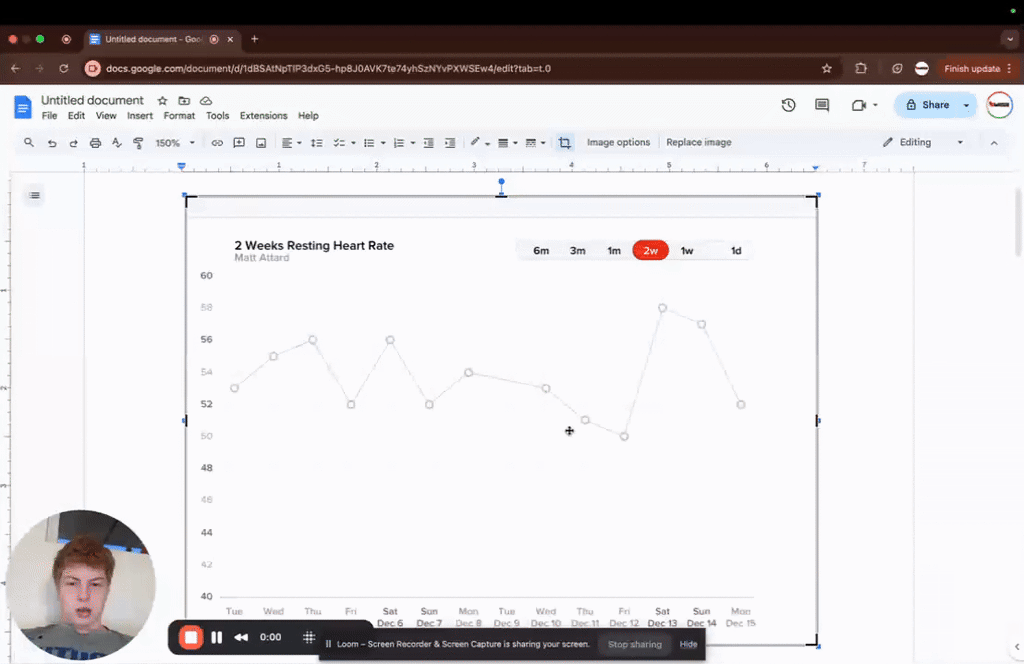This screenshot has width=1024, height=664.
Task: Activate the paint format tool
Action: click(138, 143)
